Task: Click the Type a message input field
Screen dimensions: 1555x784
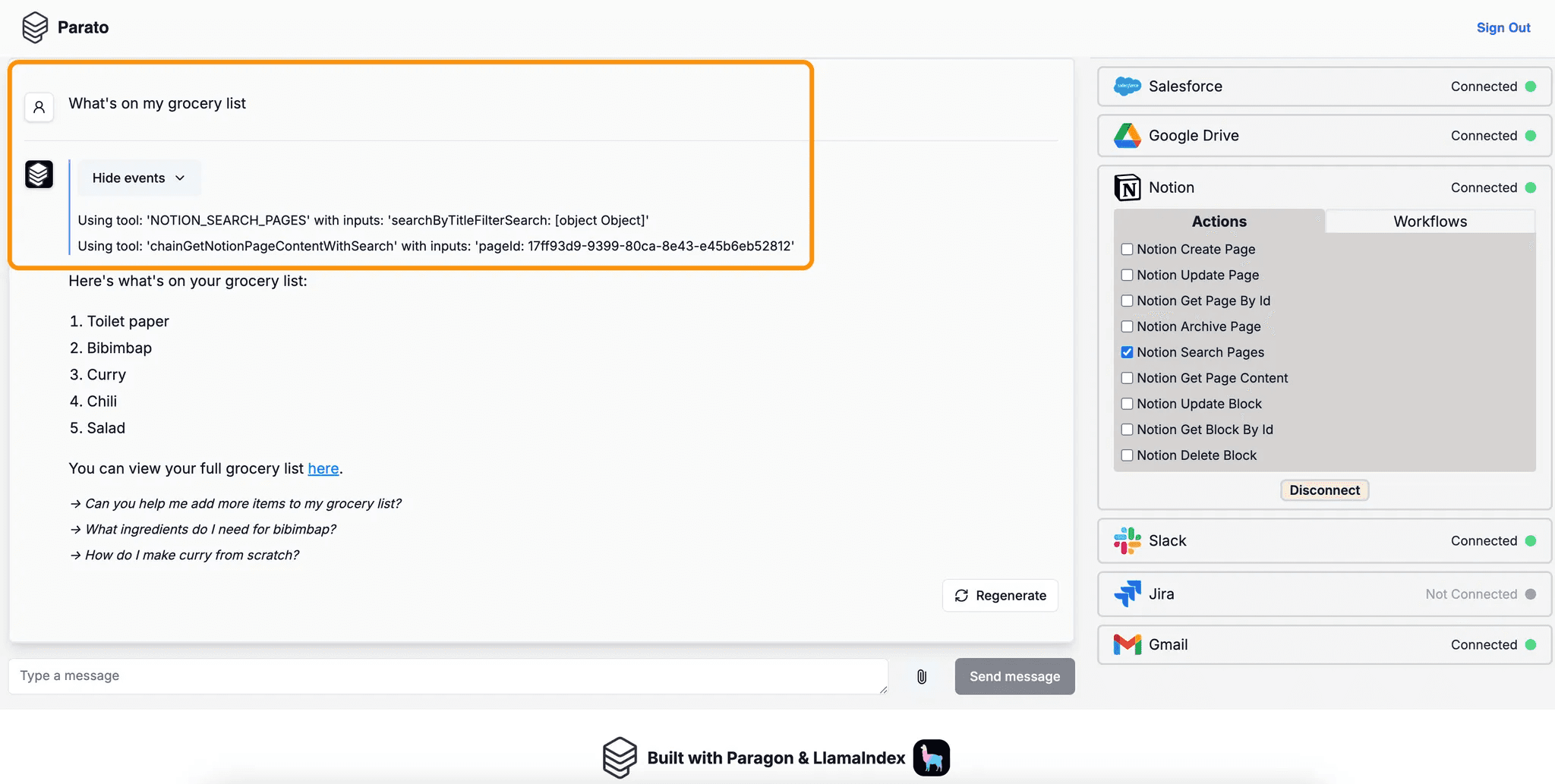Action: pos(448,676)
